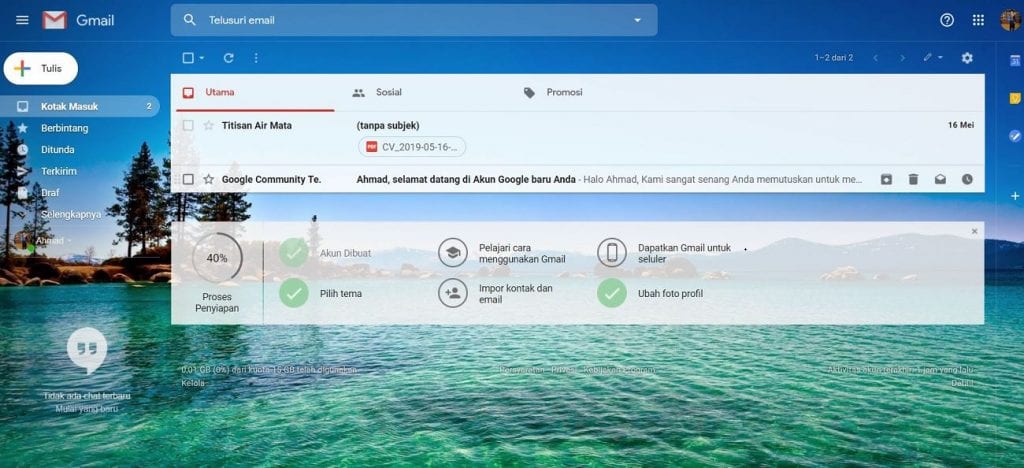The image size is (1024, 468).
Task: Click the Detail account activity link
Action: [x=962, y=383]
